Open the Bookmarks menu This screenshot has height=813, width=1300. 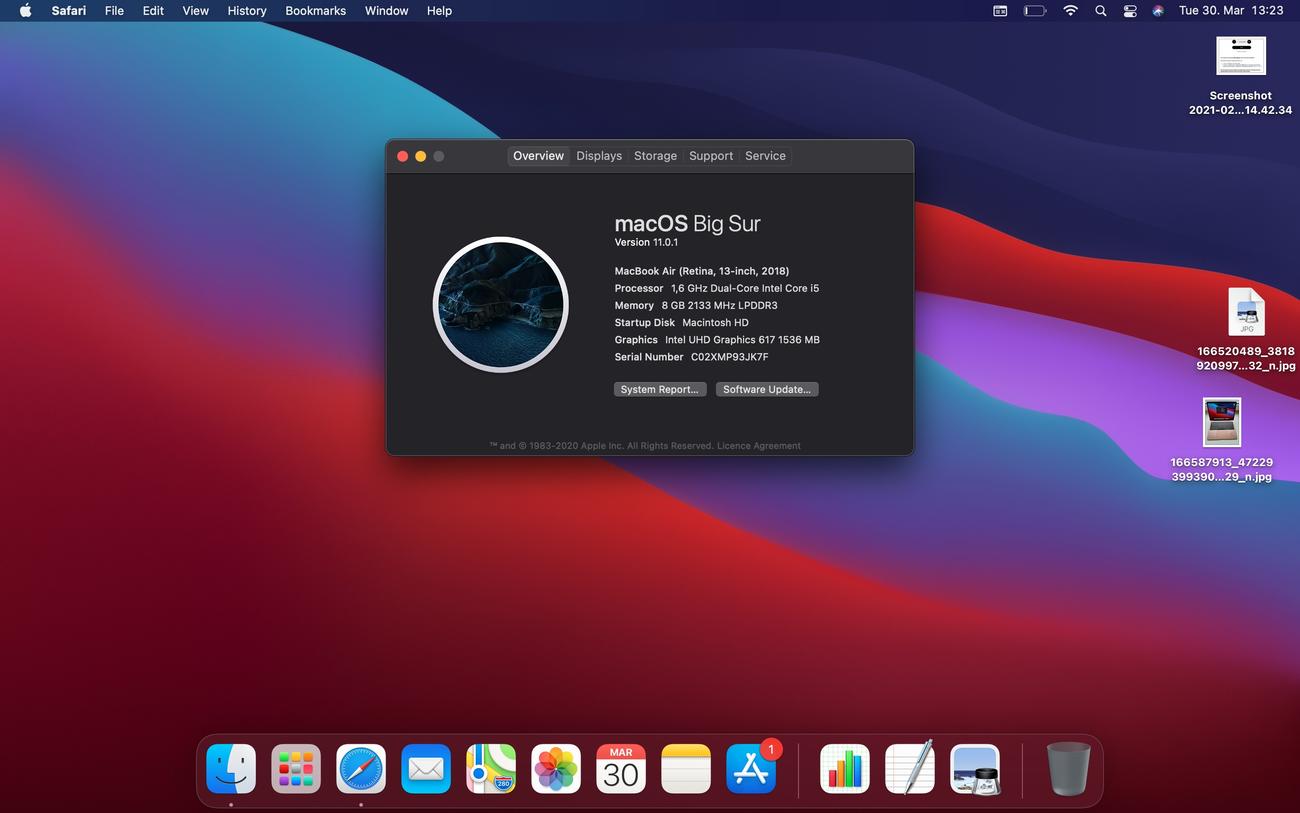point(315,10)
